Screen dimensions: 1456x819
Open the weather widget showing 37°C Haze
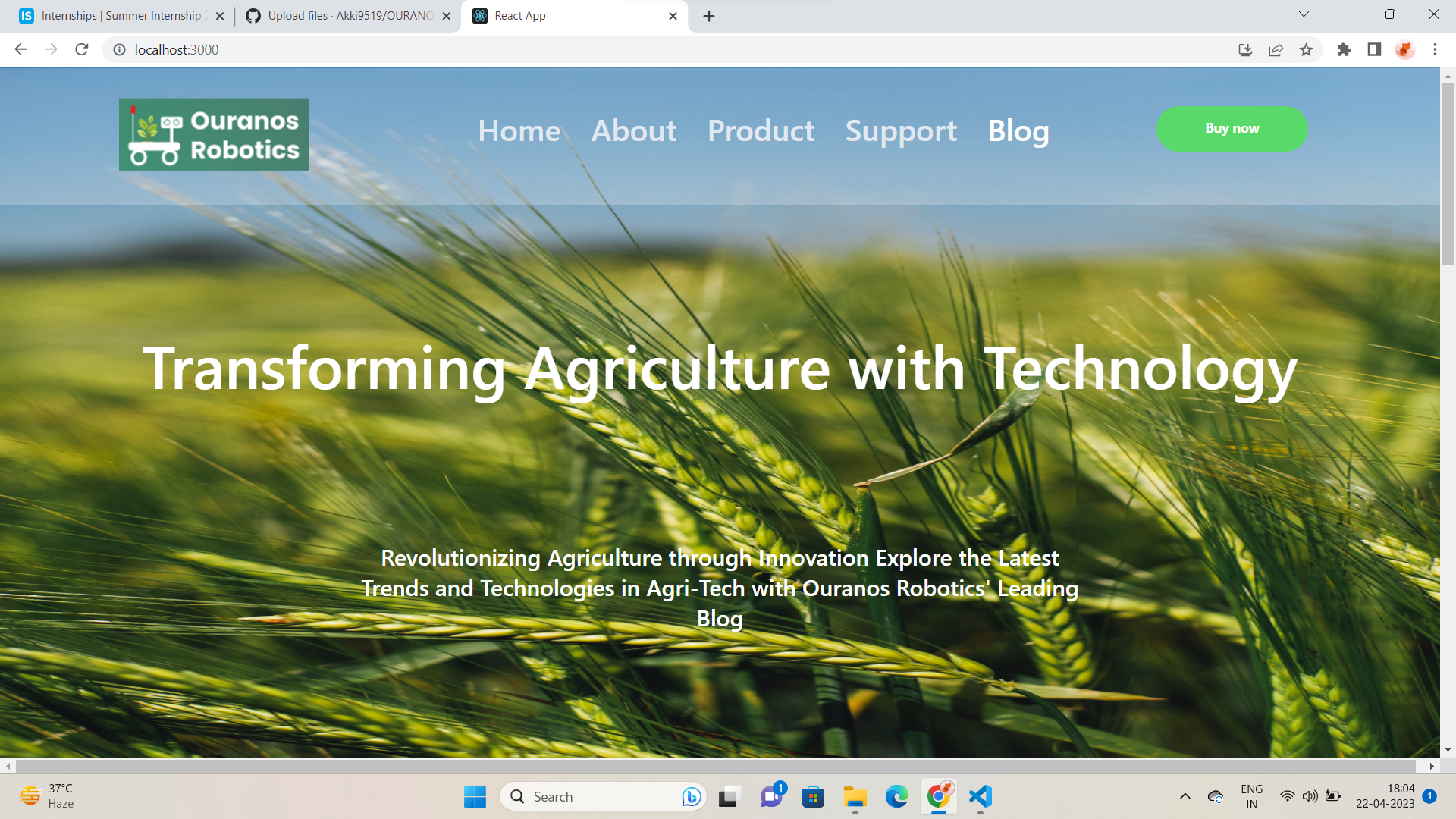(47, 796)
